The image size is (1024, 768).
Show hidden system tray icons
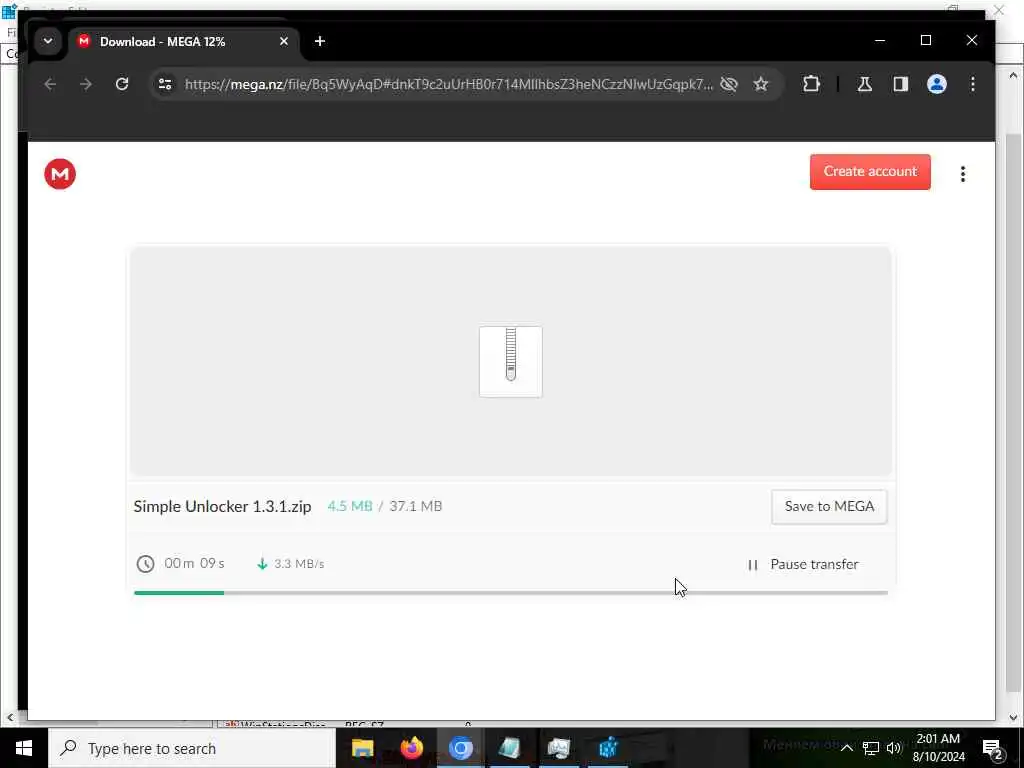[x=846, y=748]
